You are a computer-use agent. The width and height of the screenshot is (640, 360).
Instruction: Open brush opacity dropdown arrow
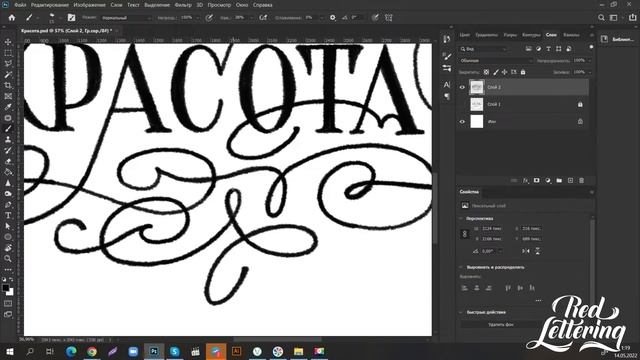[198, 18]
